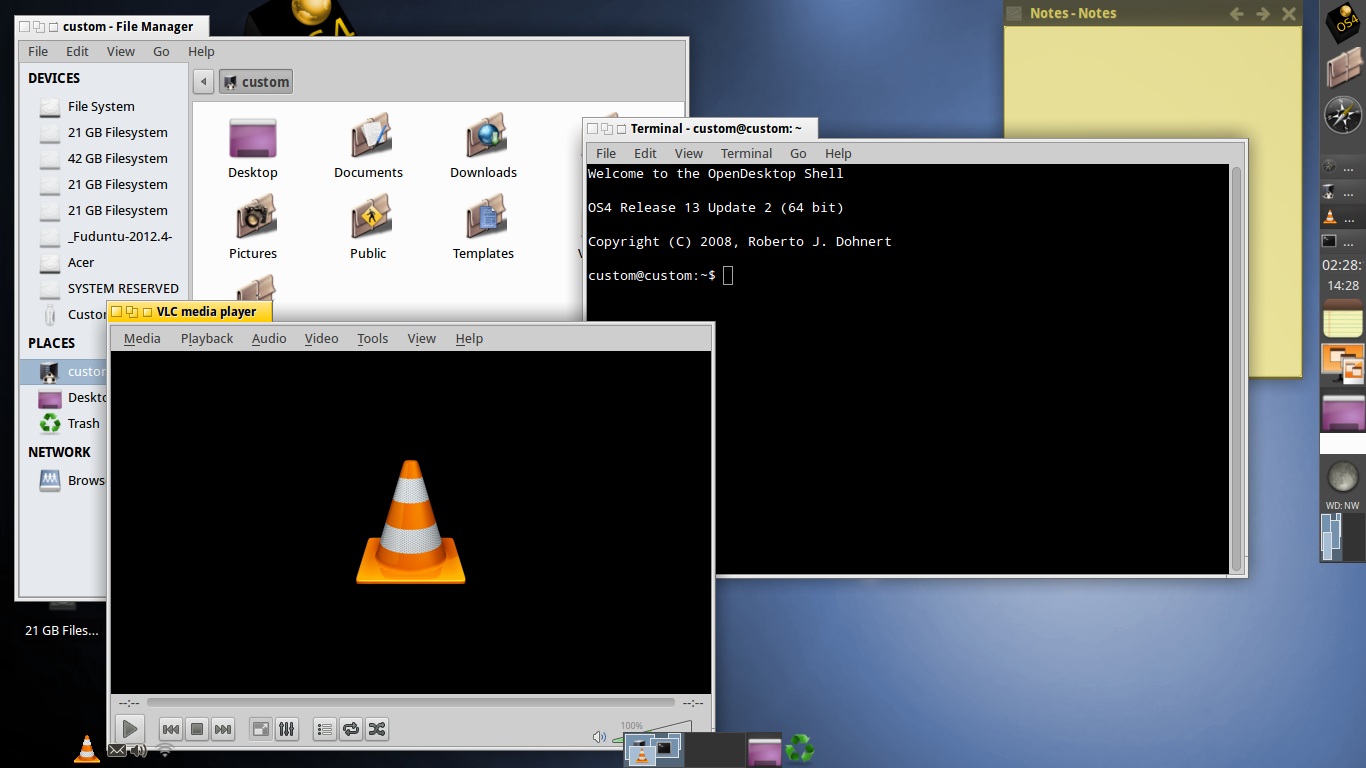The height and width of the screenshot is (768, 1366).
Task: Go to previous note in Notes window
Action: pos(1237,14)
